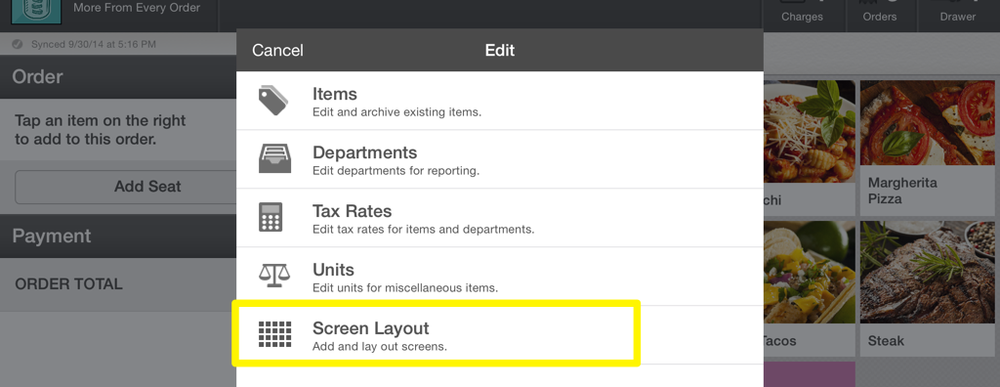Click the ORDER TOTAL row
This screenshot has height=387, width=1000.
[118, 284]
